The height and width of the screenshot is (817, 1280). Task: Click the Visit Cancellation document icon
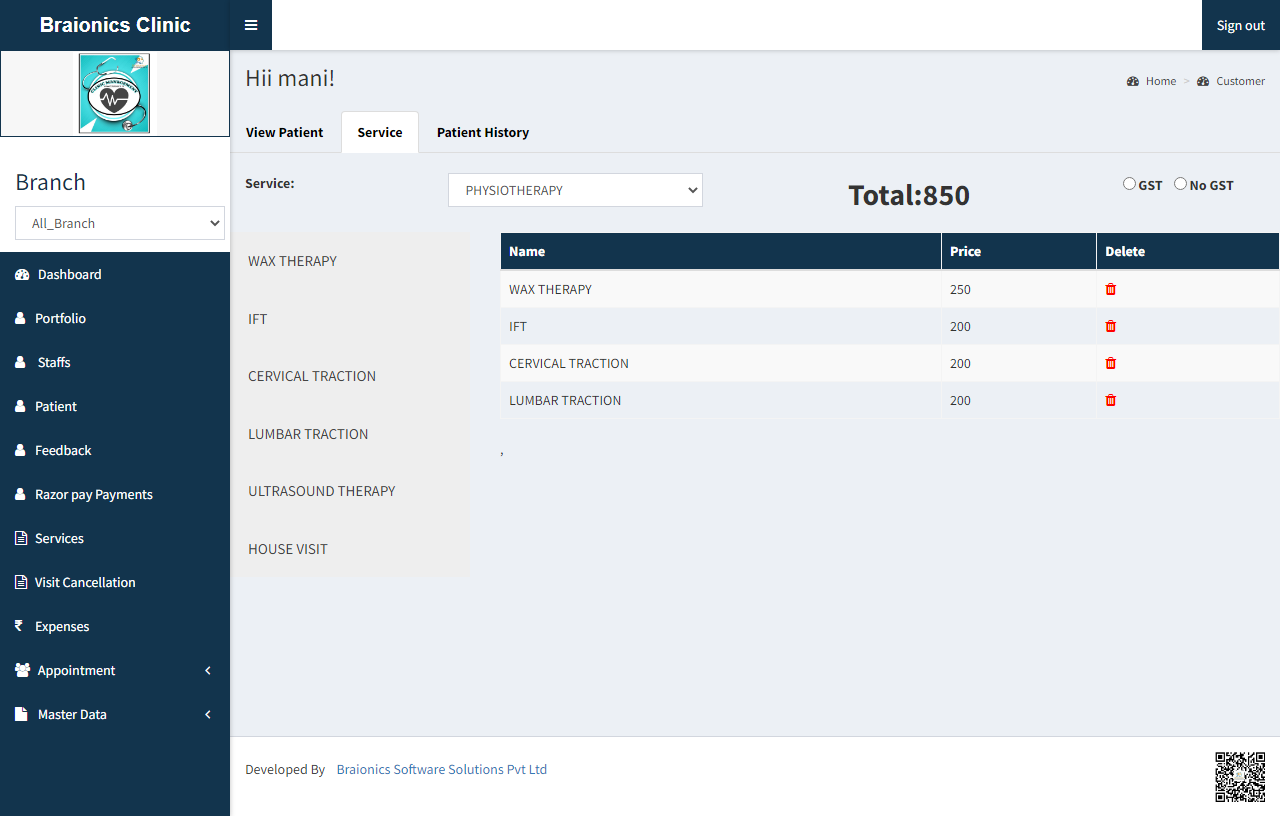pos(21,582)
